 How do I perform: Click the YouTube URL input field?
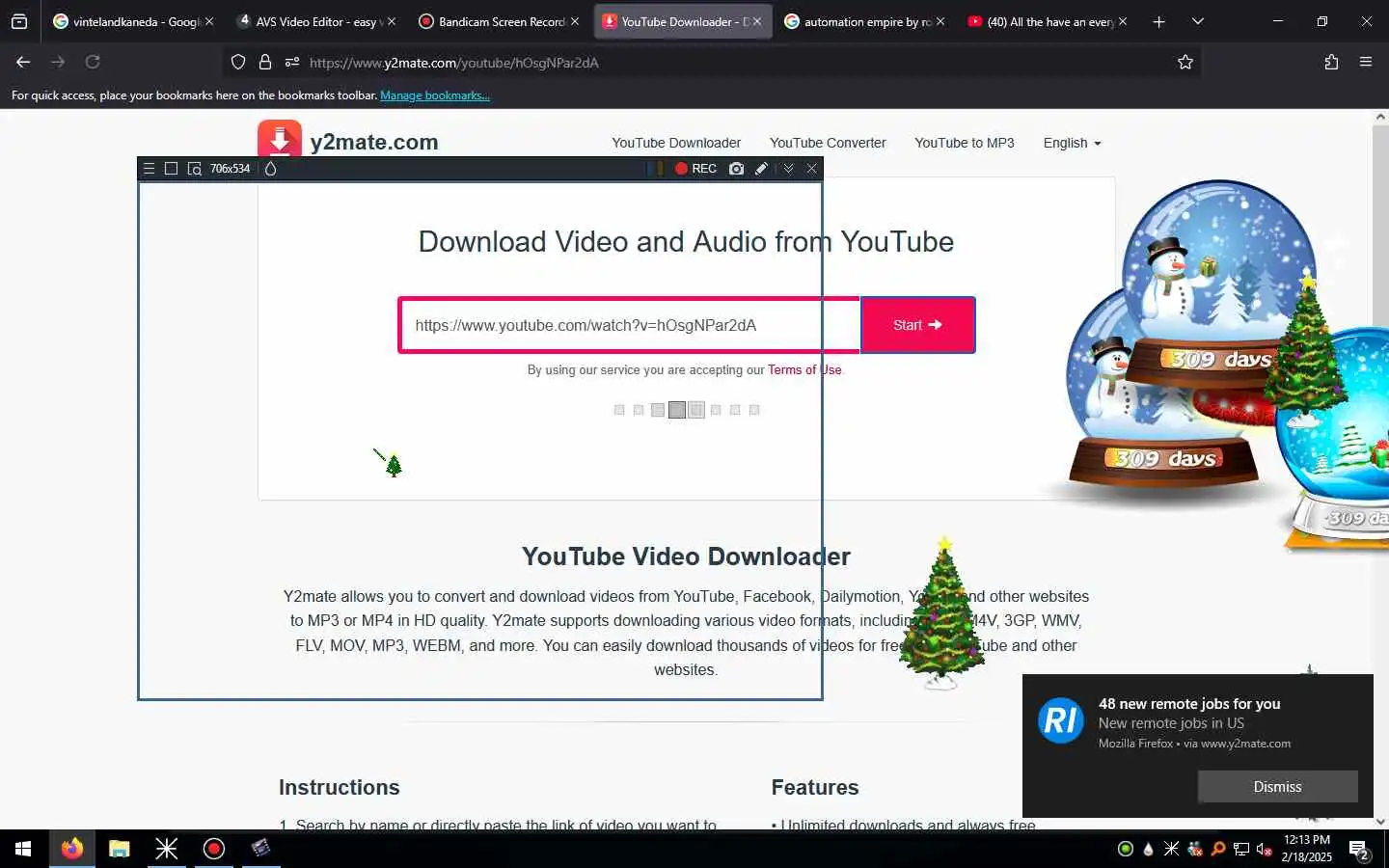tap(629, 325)
